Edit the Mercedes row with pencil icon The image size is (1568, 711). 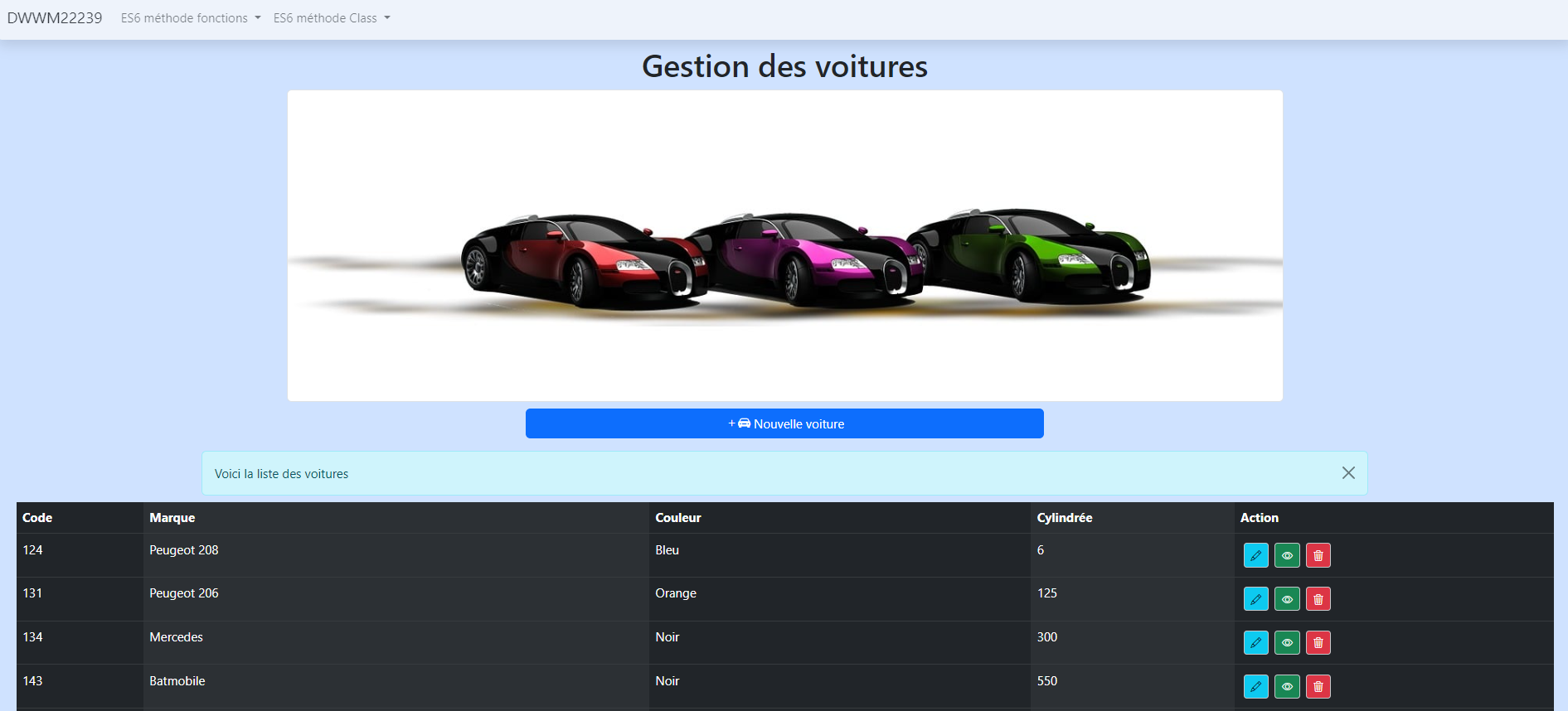pos(1255,642)
